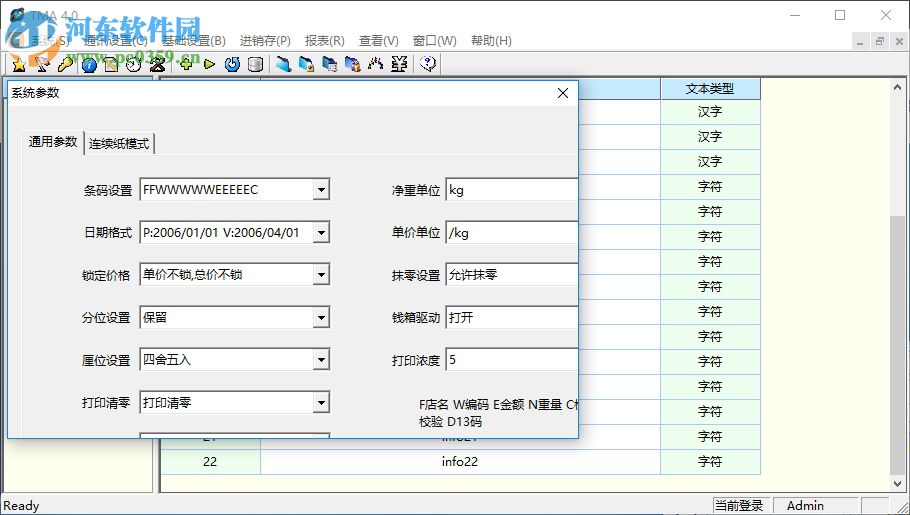The image size is (910, 515).
Task: Open the 窗口(W) menu
Action: click(x=435, y=41)
